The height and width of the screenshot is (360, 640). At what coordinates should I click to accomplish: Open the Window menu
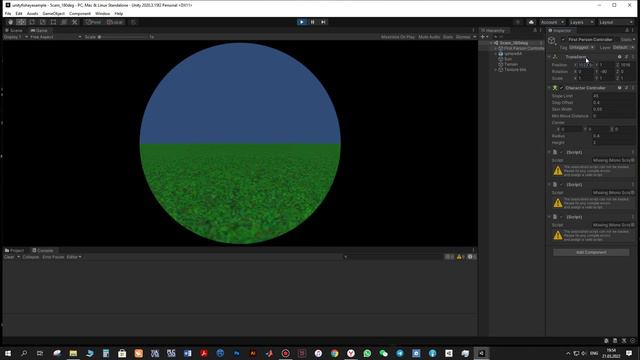tap(102, 13)
